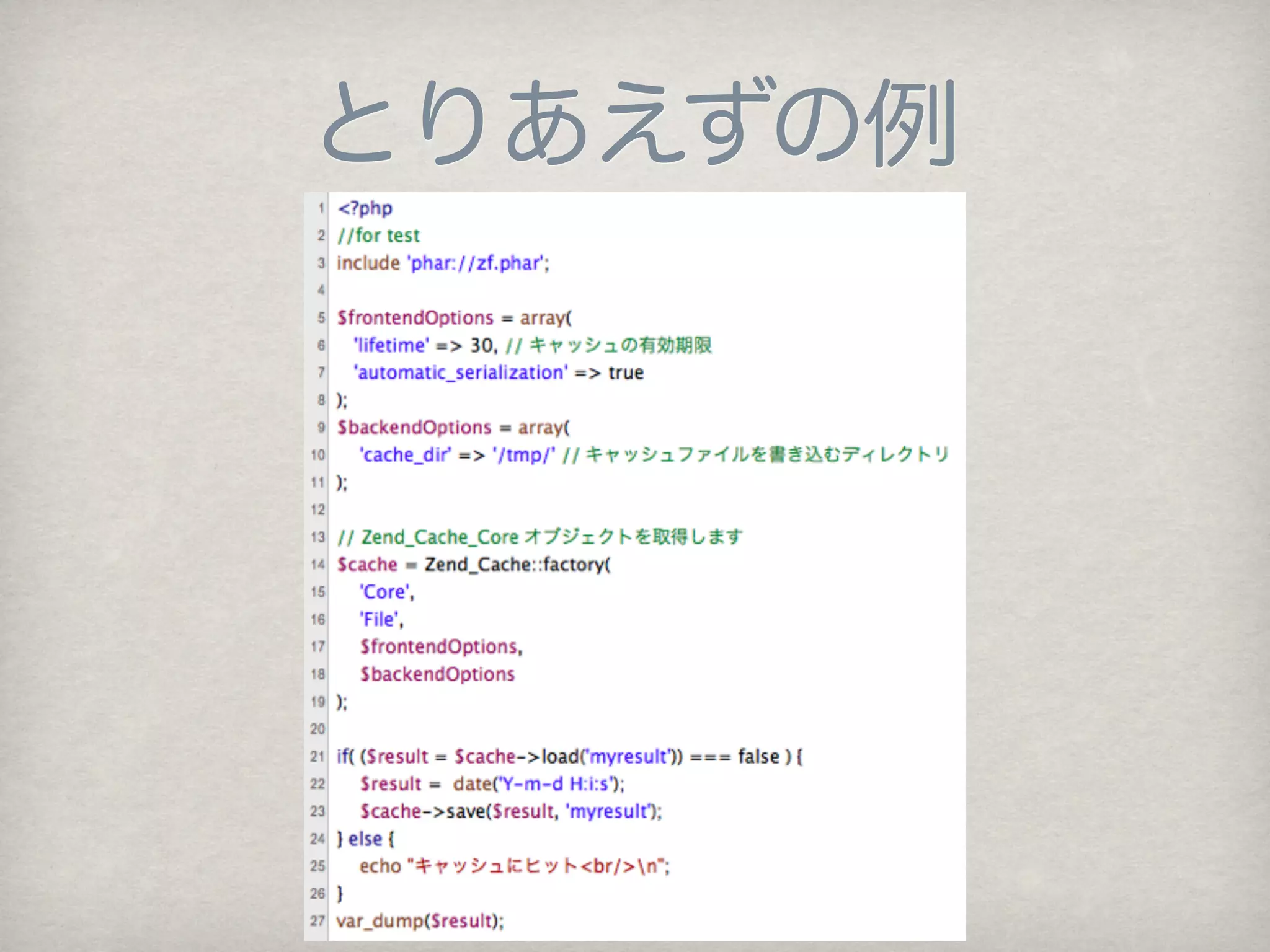The image size is (1270, 952).
Task: Click the 'Core' argument on line 15
Action: tap(387, 592)
